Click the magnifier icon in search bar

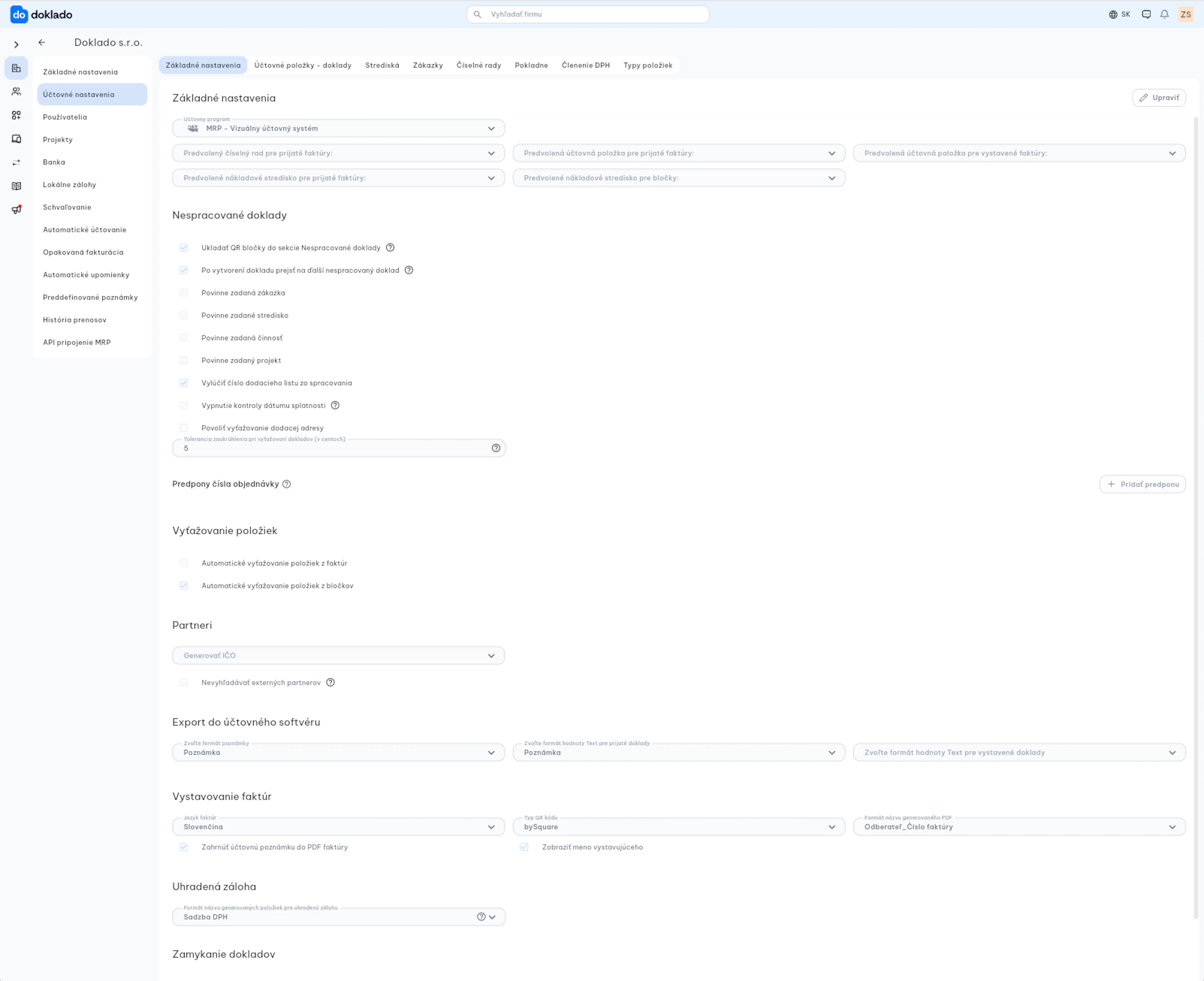click(x=478, y=15)
